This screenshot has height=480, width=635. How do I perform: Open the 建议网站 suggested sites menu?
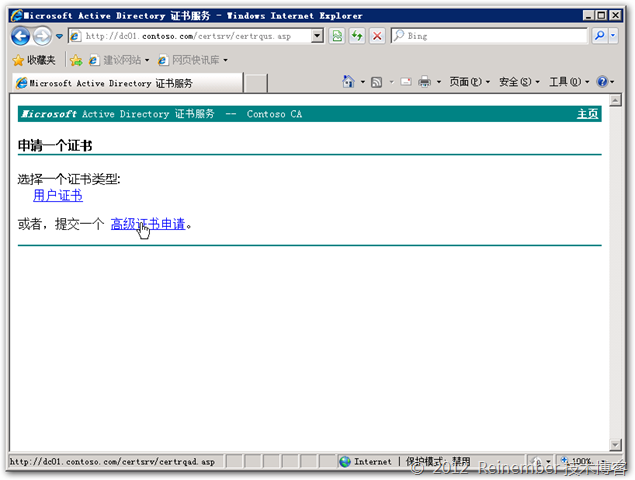119,60
